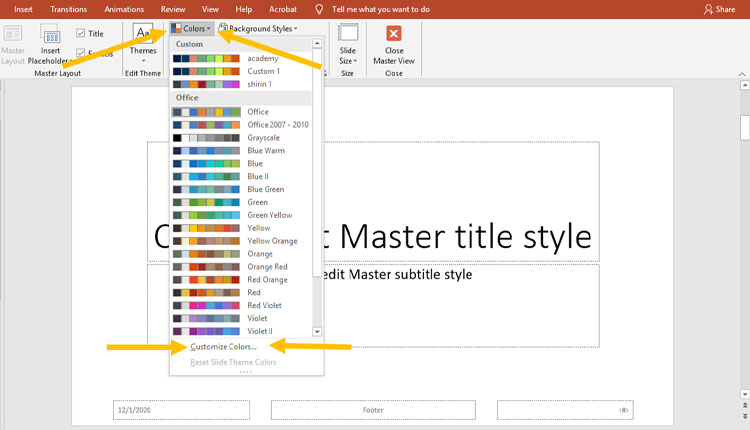
Task: Click the Share icon
Action: click(709, 9)
